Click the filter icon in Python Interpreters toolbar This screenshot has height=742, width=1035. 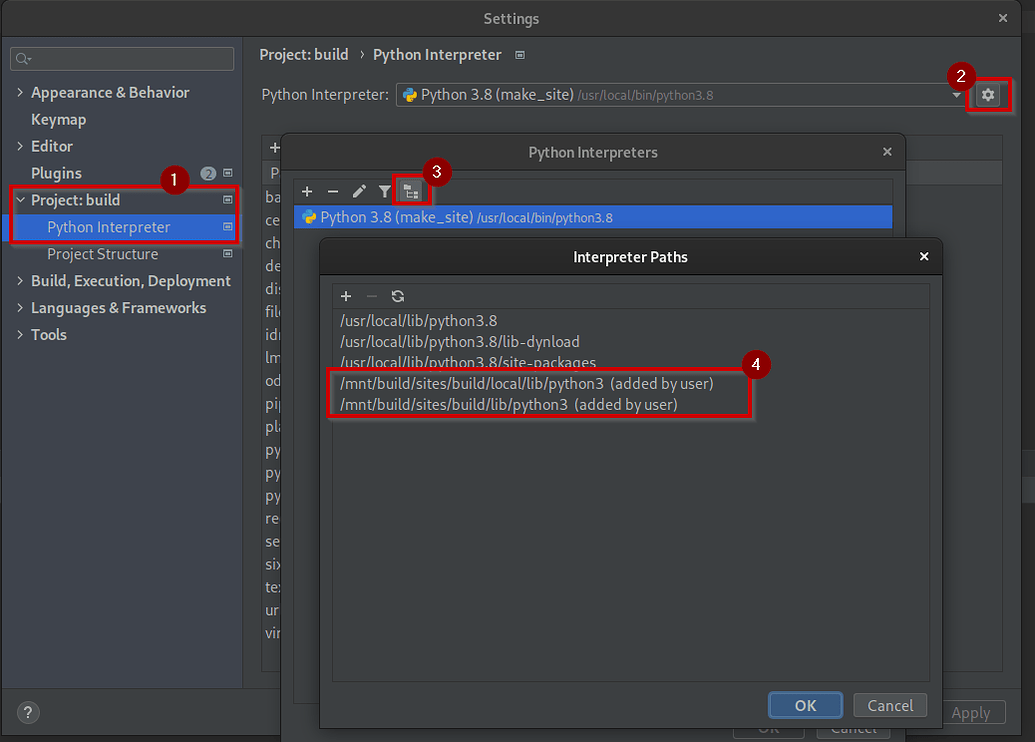(x=384, y=191)
